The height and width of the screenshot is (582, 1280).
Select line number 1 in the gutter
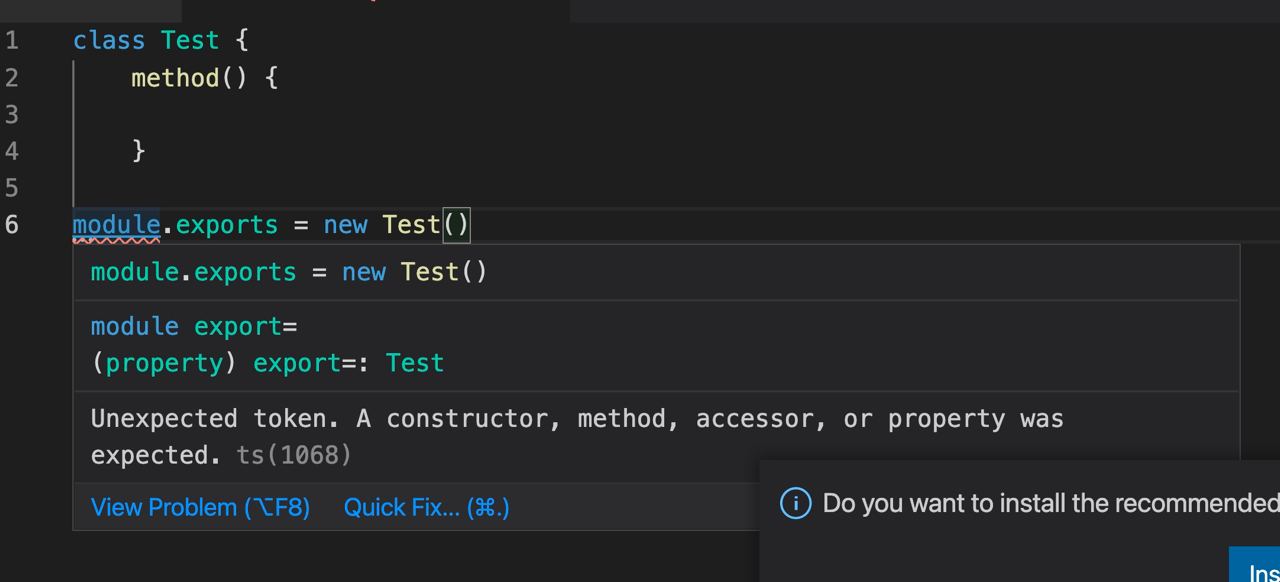(11, 41)
